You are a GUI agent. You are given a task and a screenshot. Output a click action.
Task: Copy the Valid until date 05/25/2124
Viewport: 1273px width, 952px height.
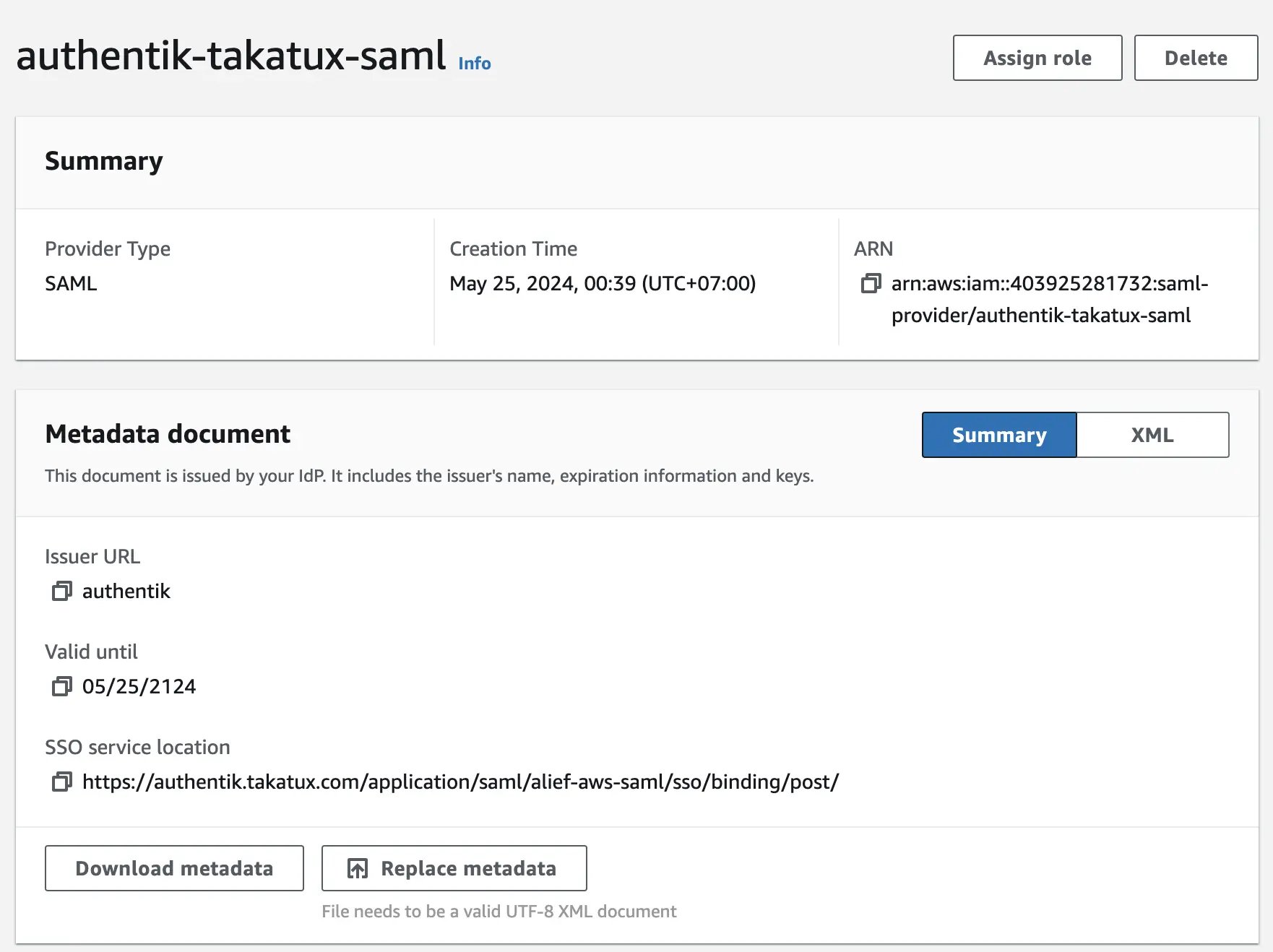point(62,686)
